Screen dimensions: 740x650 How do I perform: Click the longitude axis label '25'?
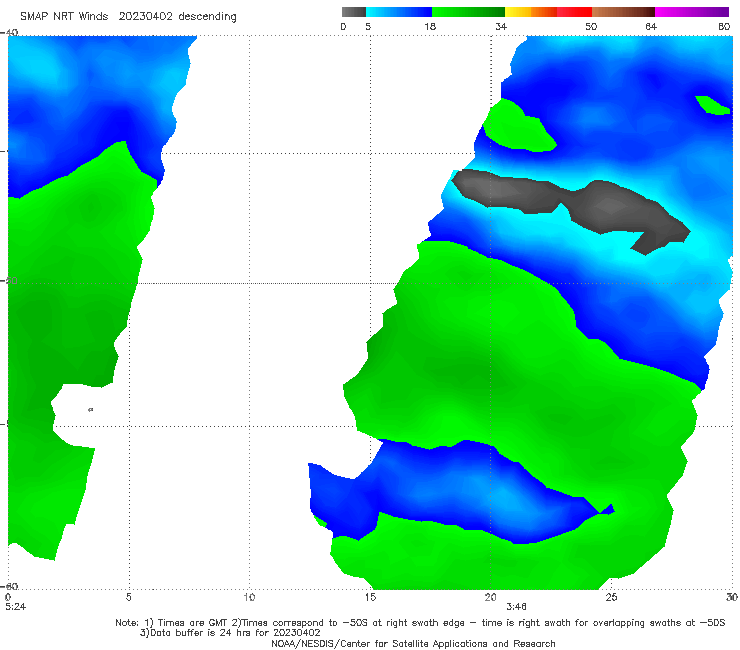[x=611, y=597]
